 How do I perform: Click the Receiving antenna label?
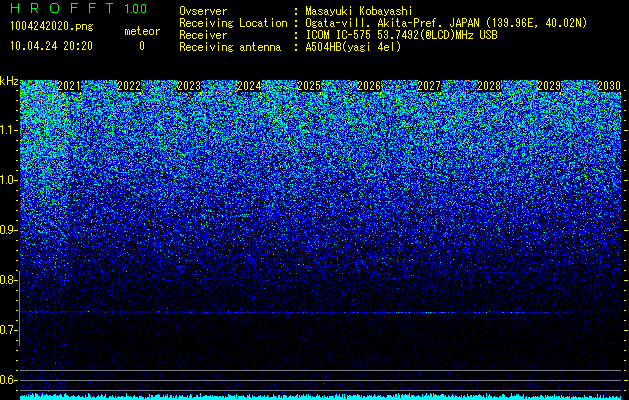pyautogui.click(x=230, y=47)
